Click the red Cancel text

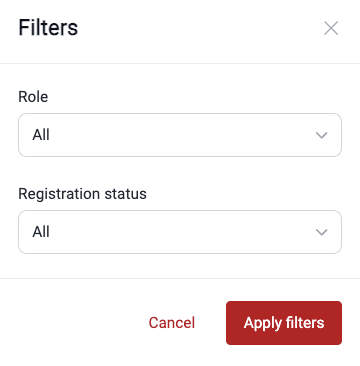pos(172,323)
